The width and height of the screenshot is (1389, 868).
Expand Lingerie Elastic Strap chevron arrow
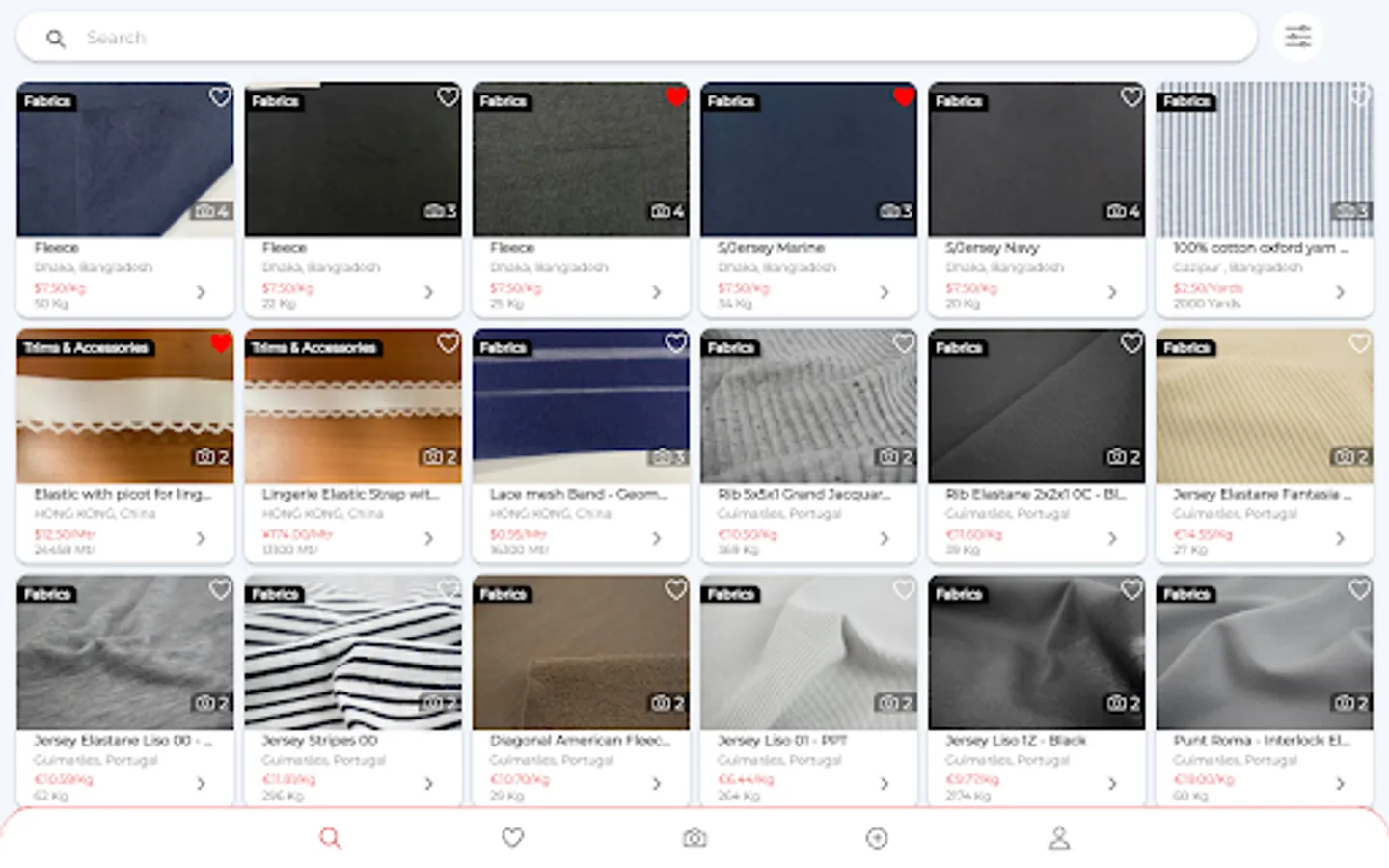pos(429,538)
